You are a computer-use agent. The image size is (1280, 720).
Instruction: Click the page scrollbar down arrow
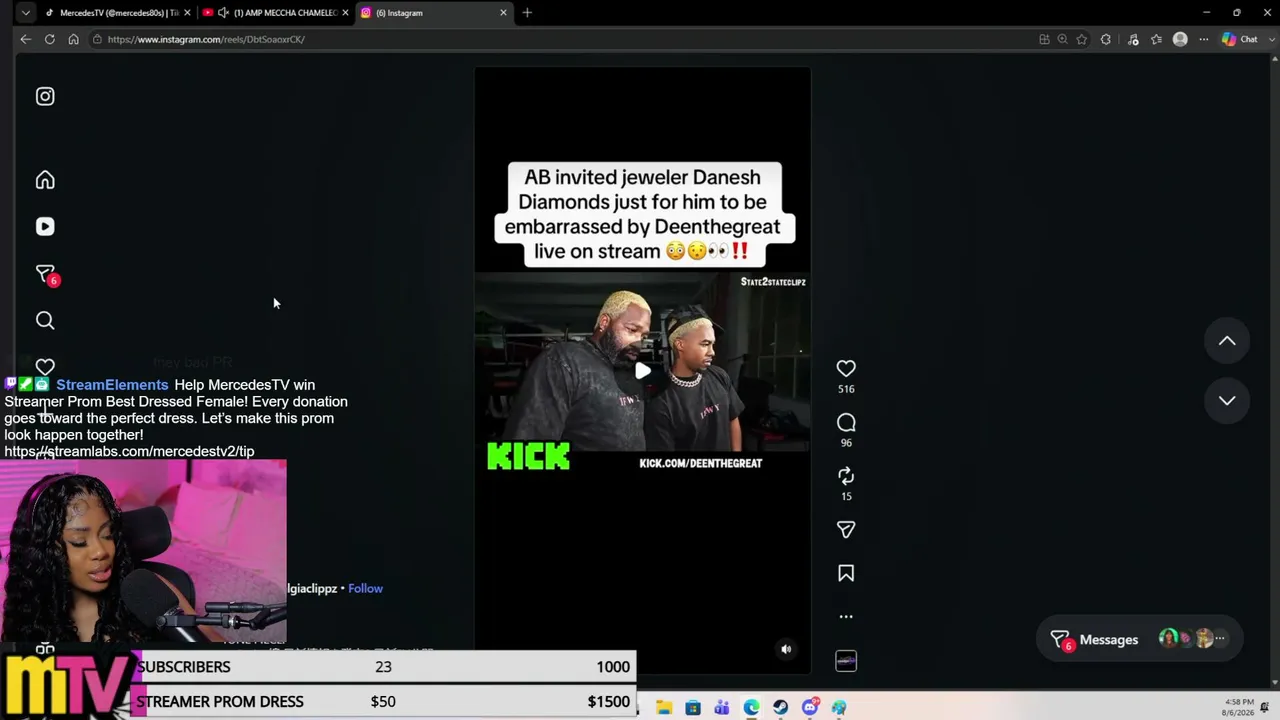coord(1274,683)
